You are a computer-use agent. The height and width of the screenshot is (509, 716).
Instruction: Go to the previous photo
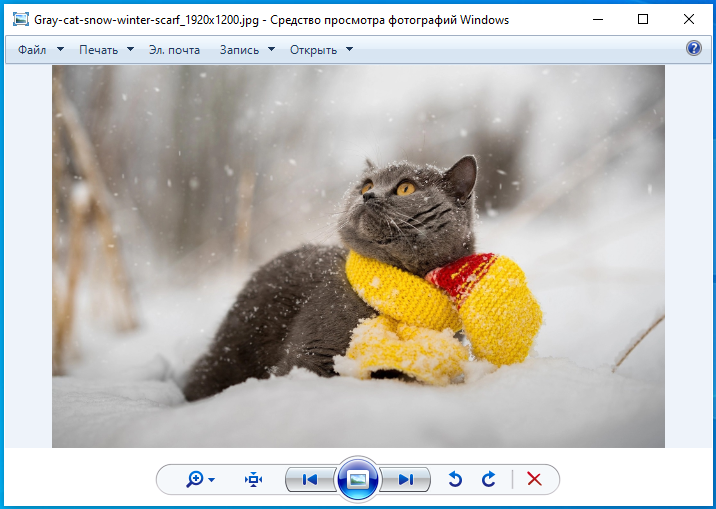coord(309,480)
